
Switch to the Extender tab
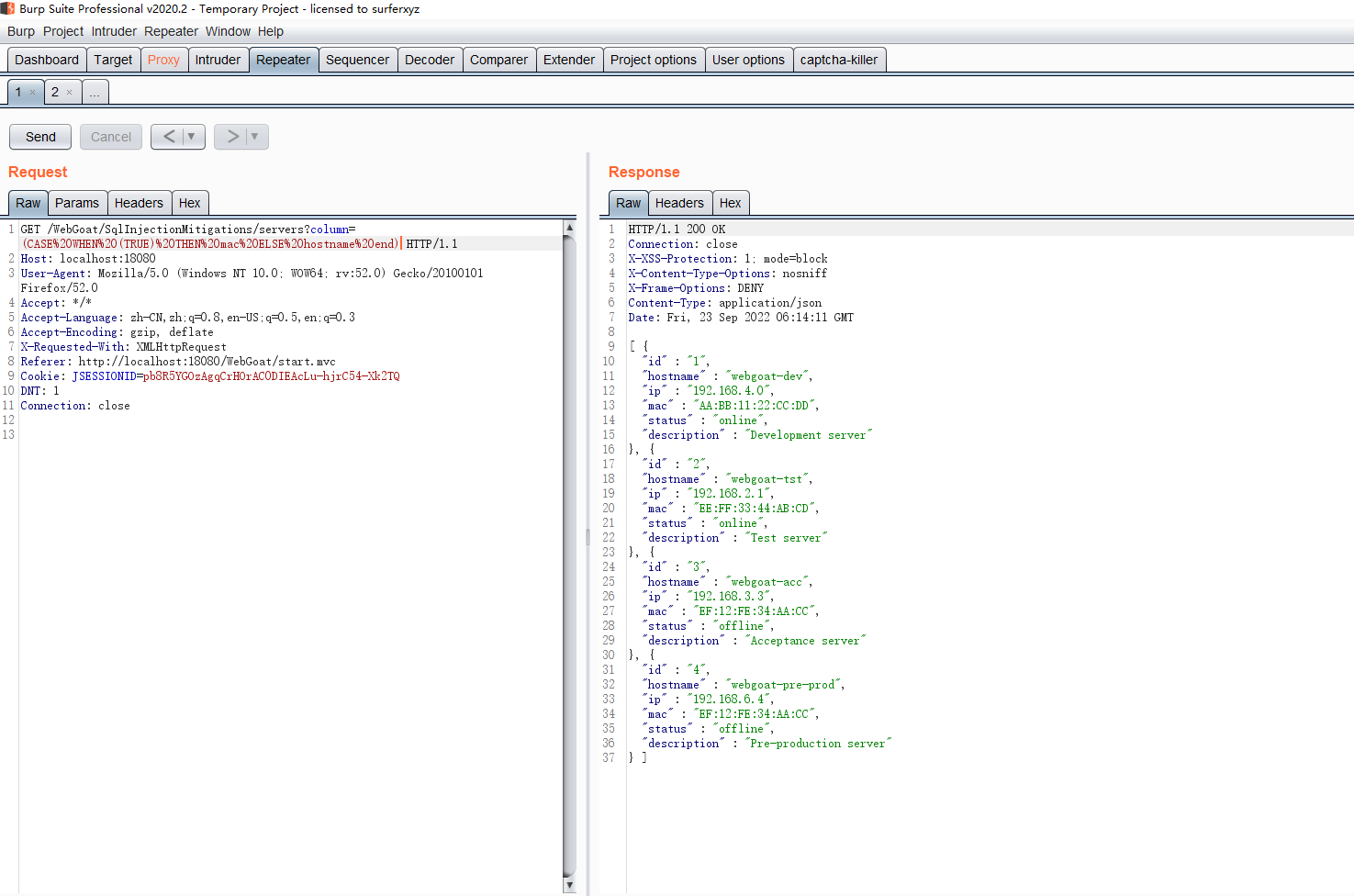tap(569, 60)
